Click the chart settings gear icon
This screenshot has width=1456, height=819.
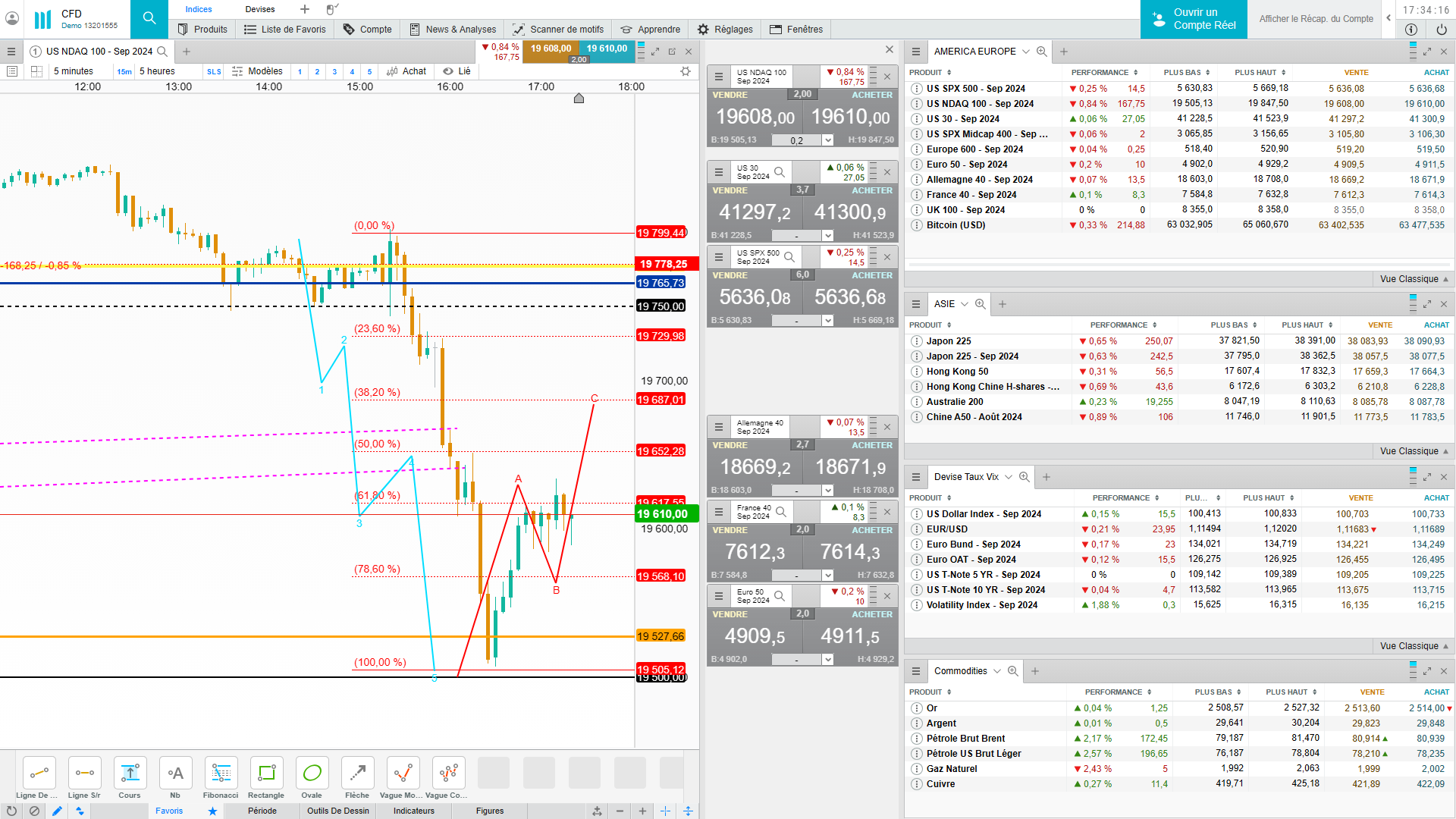coord(686,71)
